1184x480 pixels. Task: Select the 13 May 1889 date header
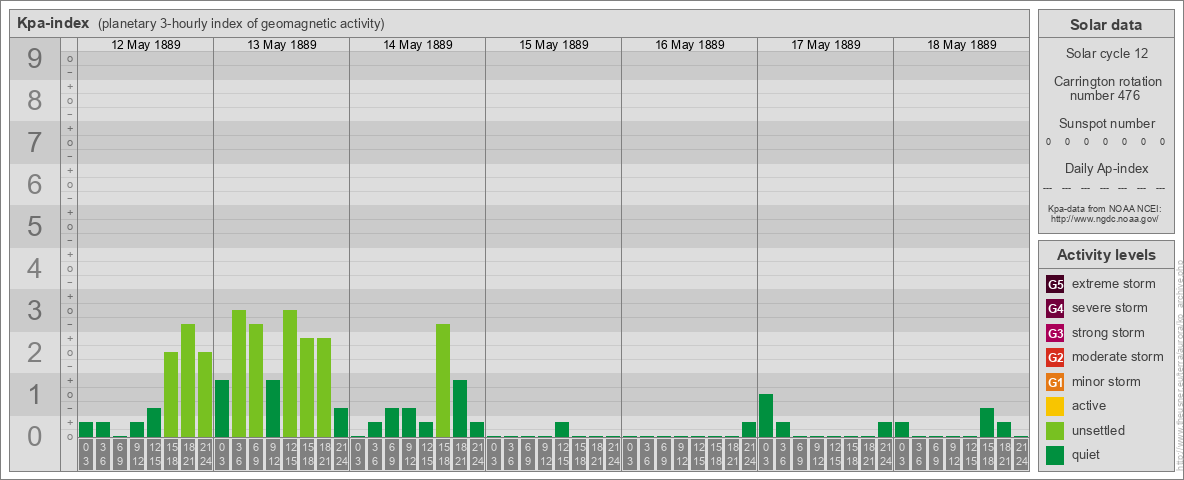(x=282, y=45)
